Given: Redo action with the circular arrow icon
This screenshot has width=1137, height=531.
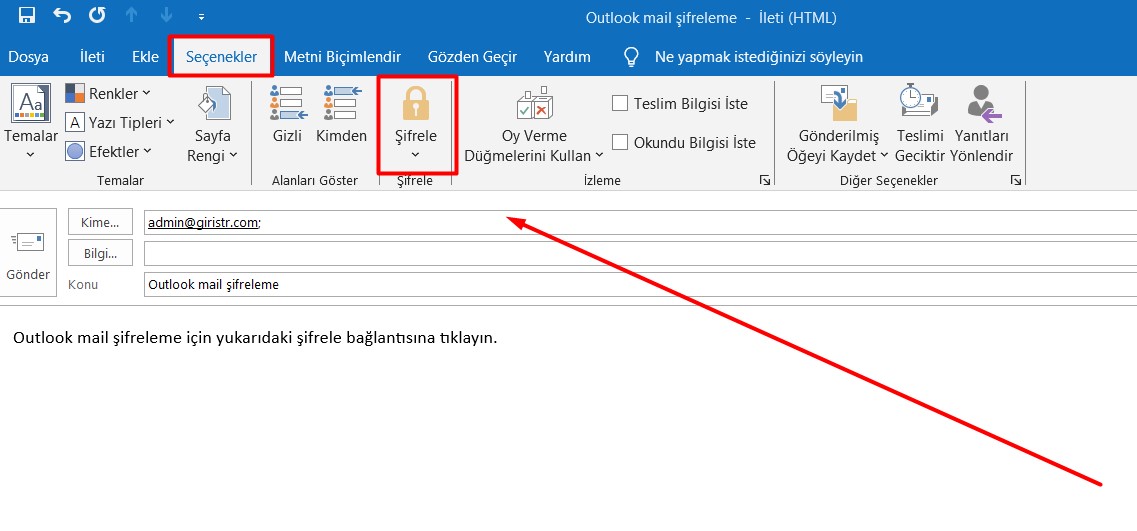Looking at the screenshot, I should click(x=96, y=16).
